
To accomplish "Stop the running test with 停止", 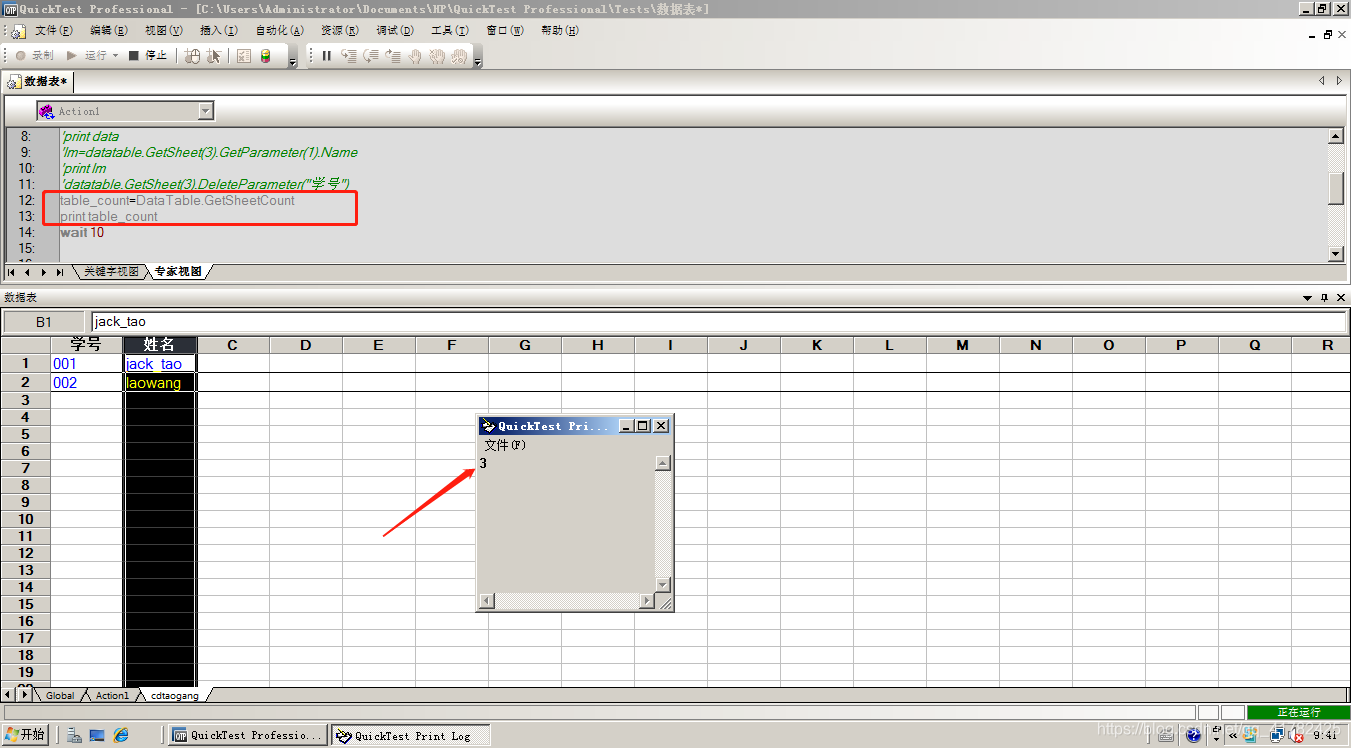I will coord(148,56).
